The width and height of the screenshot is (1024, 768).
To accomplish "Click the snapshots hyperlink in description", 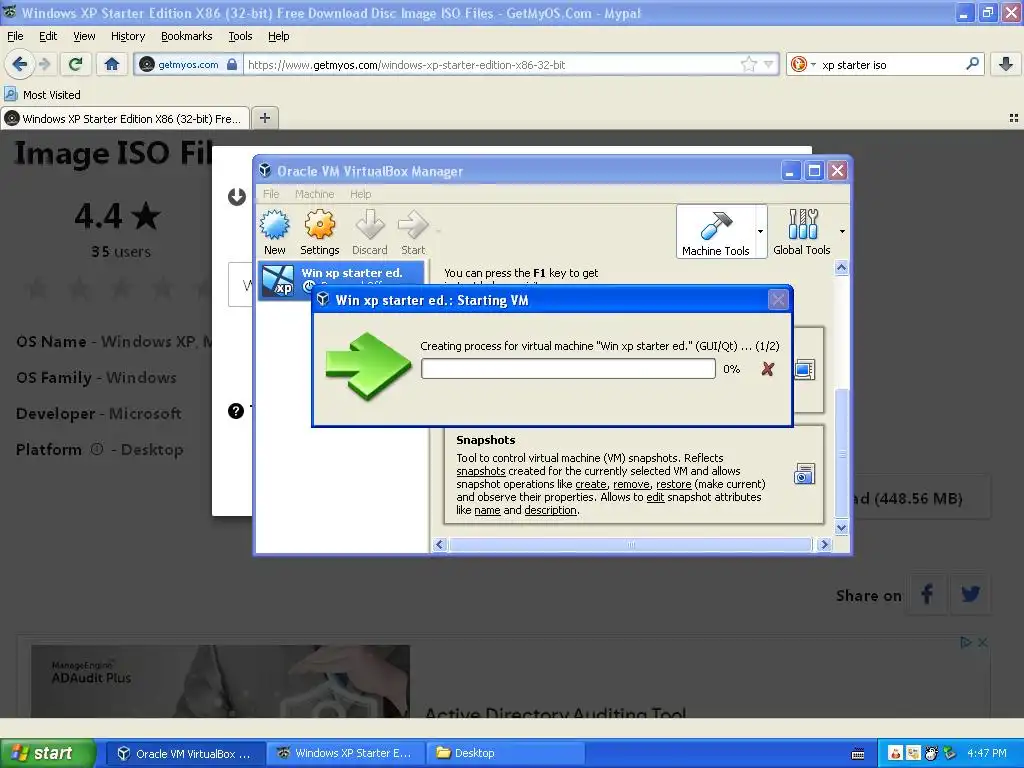I will 481,471.
